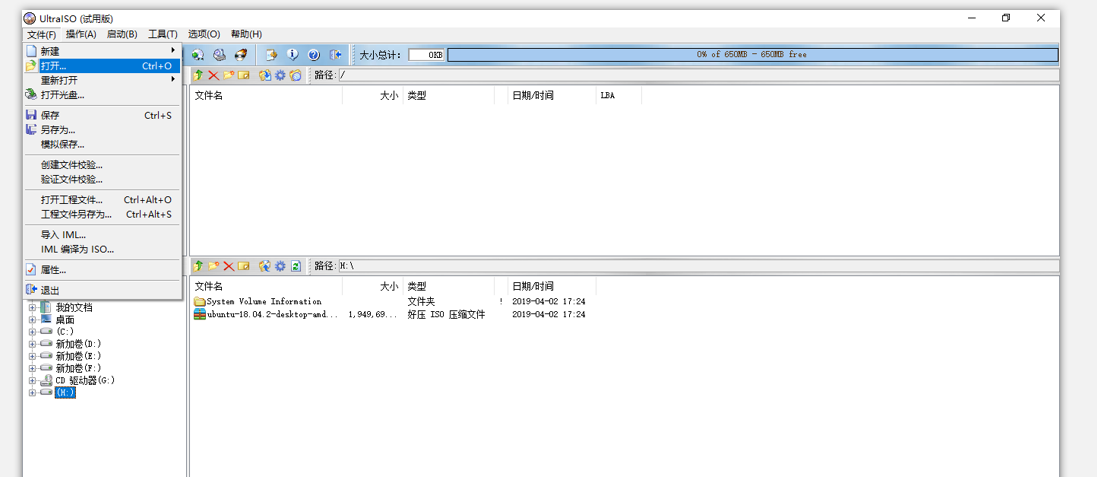The width and height of the screenshot is (1097, 477).
Task: Go up one level in image pane (路径 /)
Action: click(x=198, y=75)
